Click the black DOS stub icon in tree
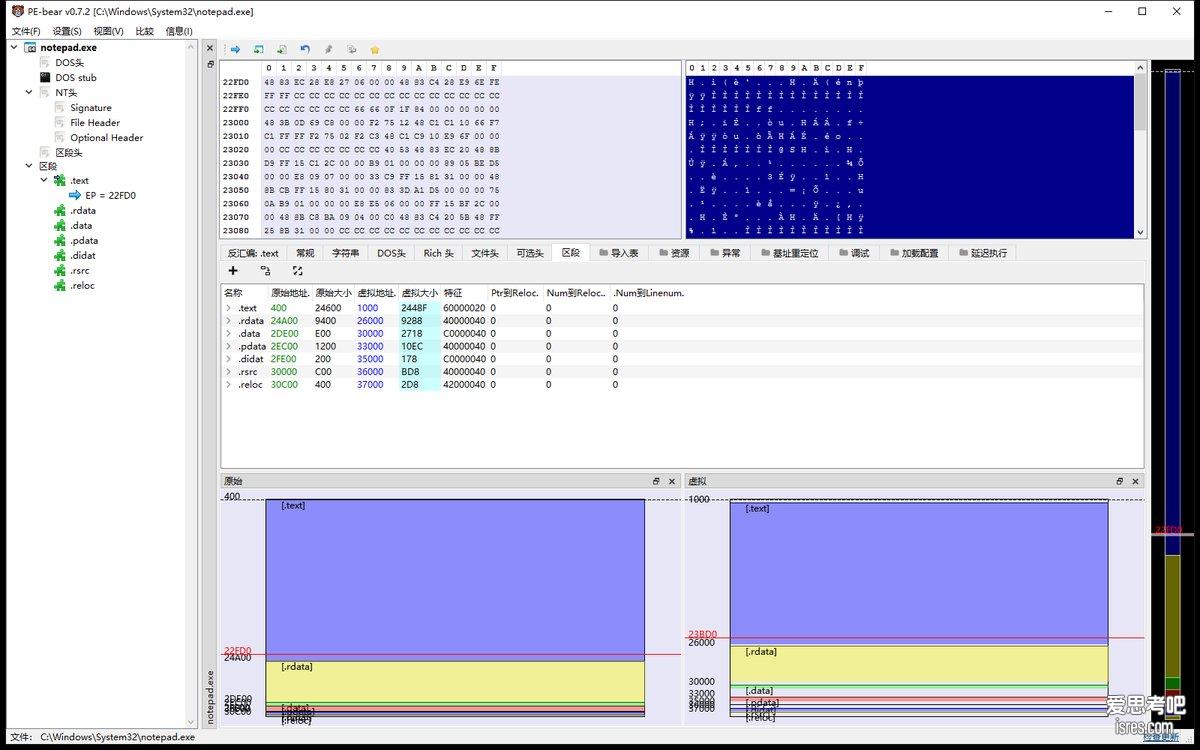The width and height of the screenshot is (1200, 750). click(45, 77)
